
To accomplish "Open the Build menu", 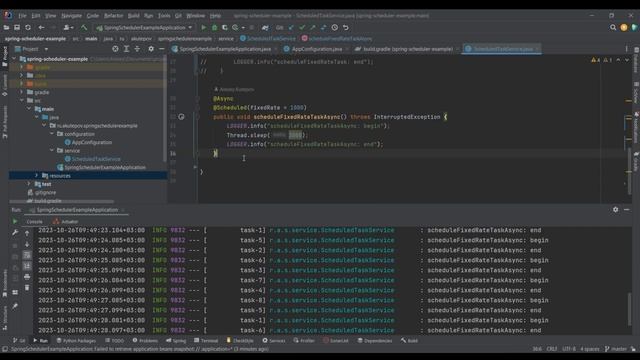I will tap(133, 16).
